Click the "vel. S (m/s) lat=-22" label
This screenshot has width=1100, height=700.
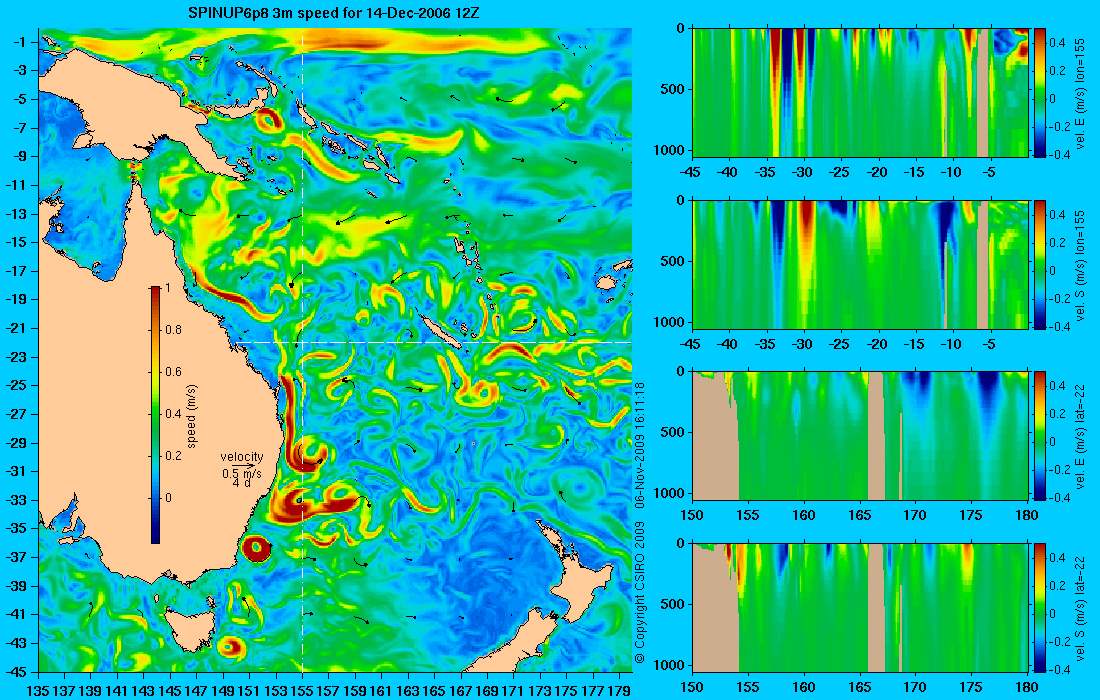1080,608
